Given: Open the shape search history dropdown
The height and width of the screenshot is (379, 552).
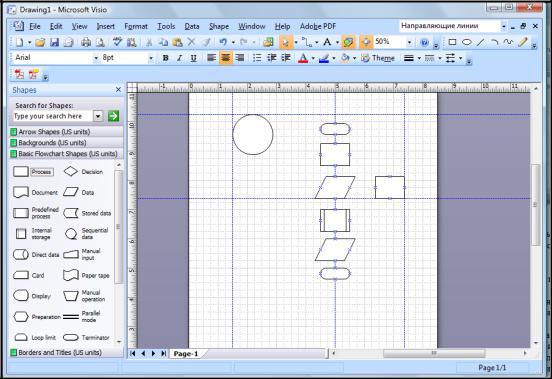Looking at the screenshot, I should (x=98, y=116).
